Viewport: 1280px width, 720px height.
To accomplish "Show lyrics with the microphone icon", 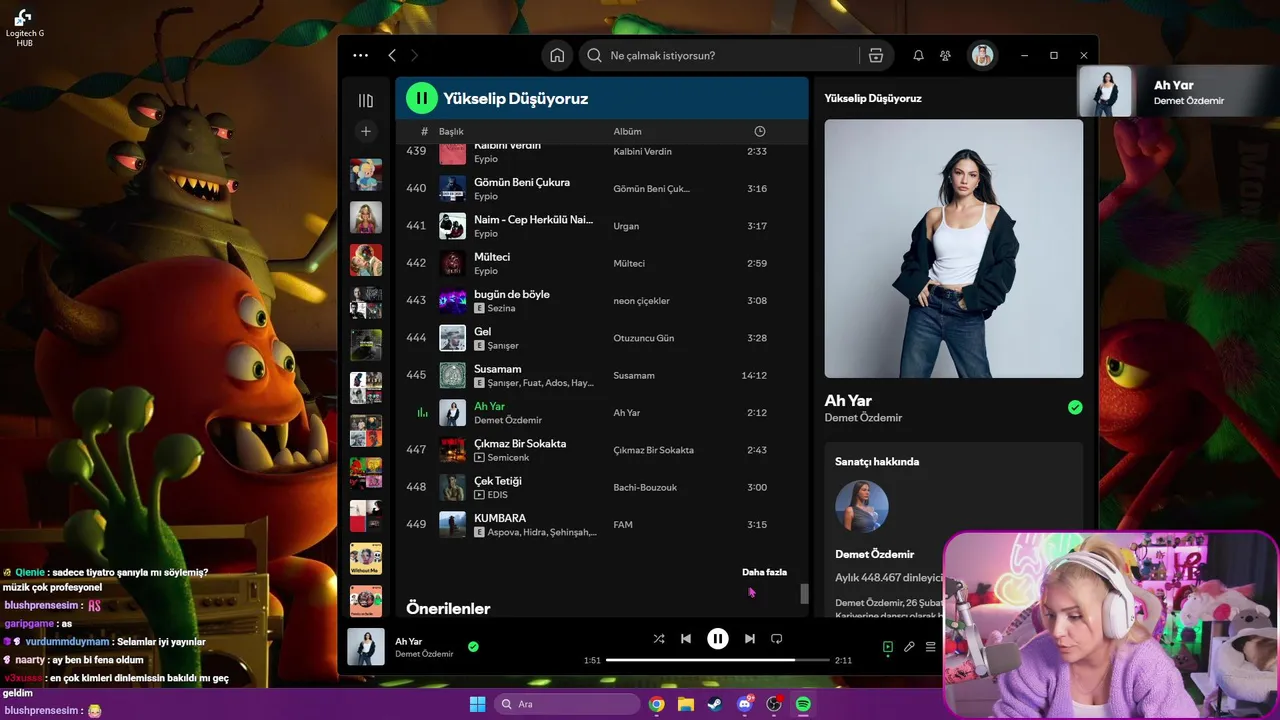I will pos(909,647).
